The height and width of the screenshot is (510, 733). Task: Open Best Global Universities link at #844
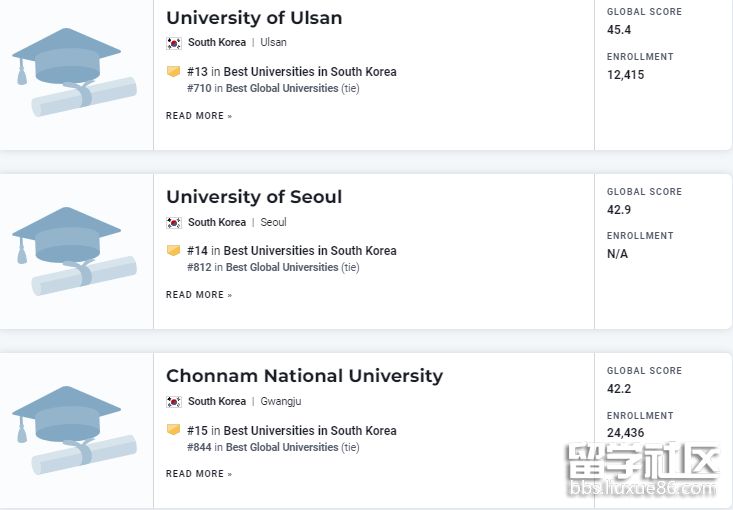[282, 447]
